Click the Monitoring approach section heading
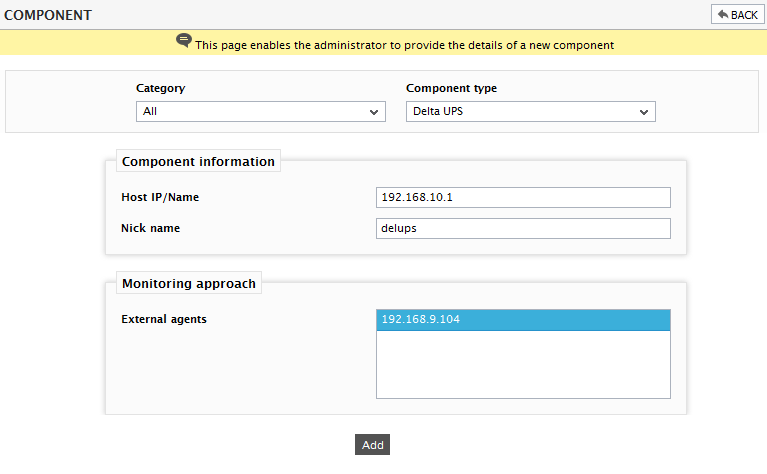Screen dimensions: 767x474 pyautogui.click(x=189, y=283)
